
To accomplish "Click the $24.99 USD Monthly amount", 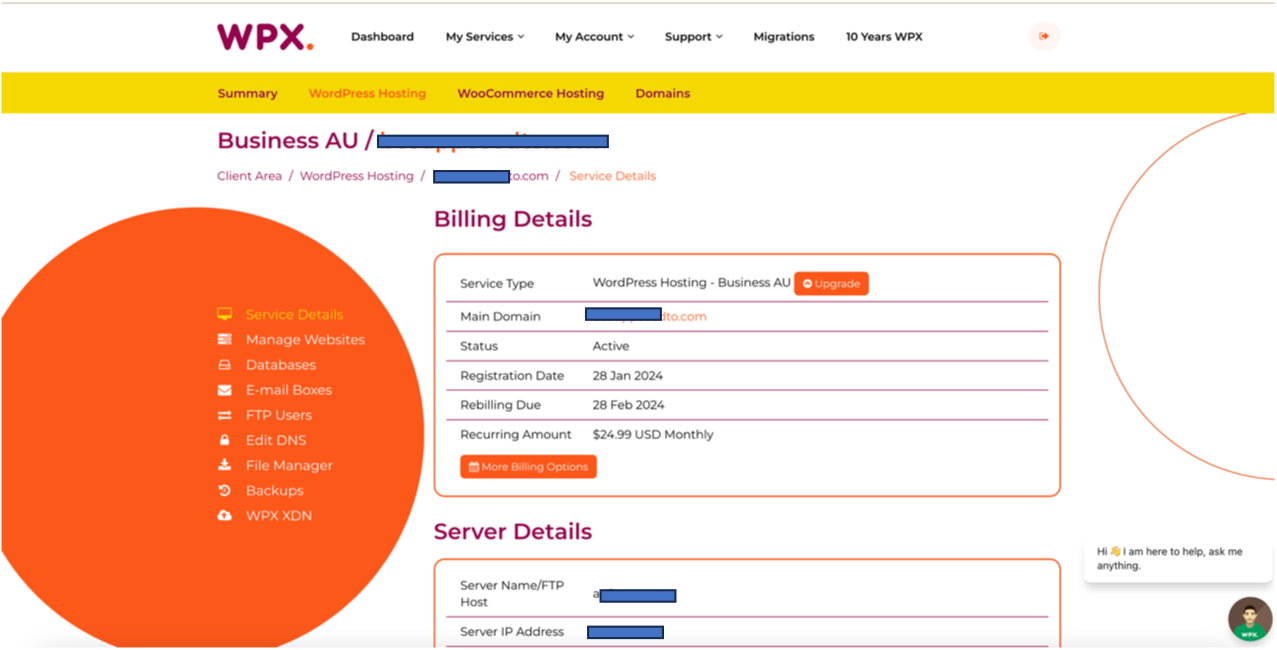I will pyautogui.click(x=653, y=435).
